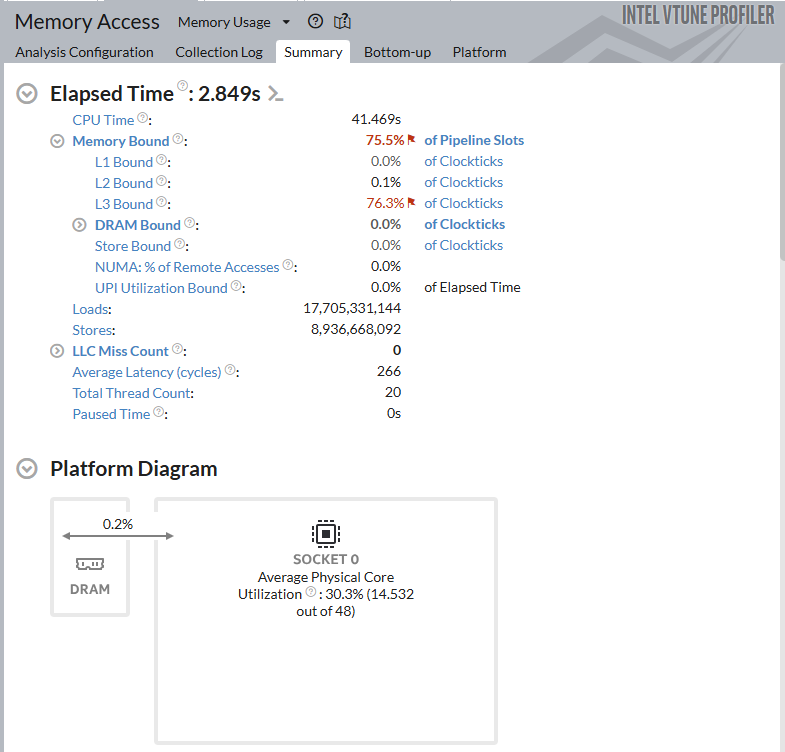Click the command line icon beside Elapsed Time

pos(275,94)
